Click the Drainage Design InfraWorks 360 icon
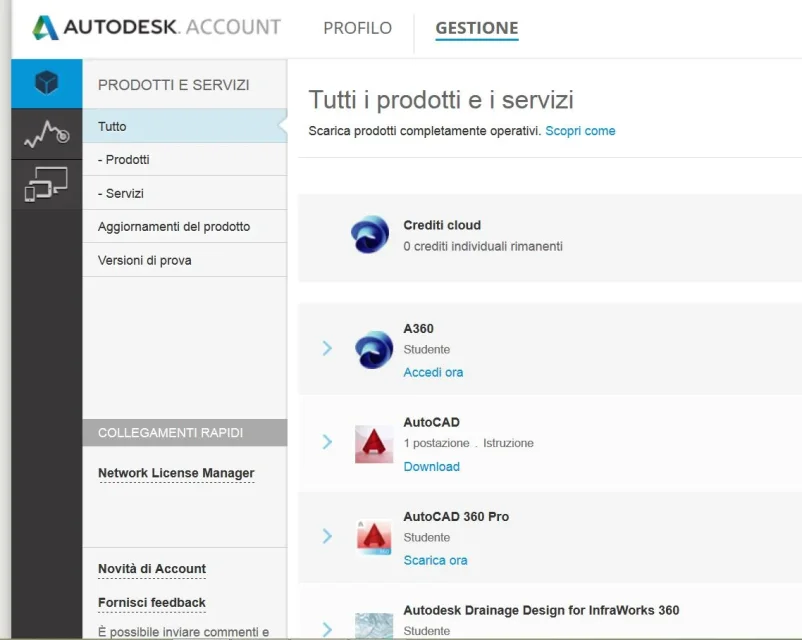This screenshot has width=802, height=640. (x=374, y=626)
